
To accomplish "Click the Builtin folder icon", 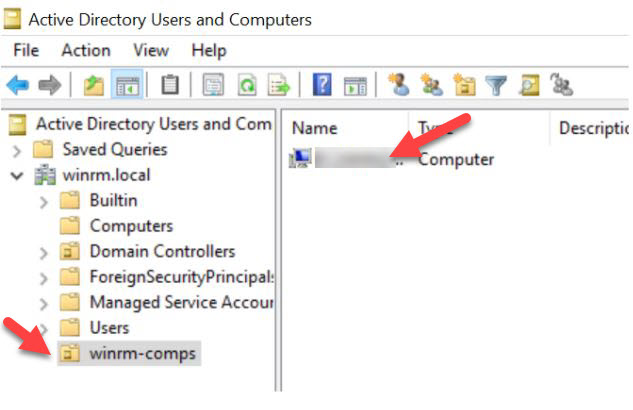I will click(70, 200).
